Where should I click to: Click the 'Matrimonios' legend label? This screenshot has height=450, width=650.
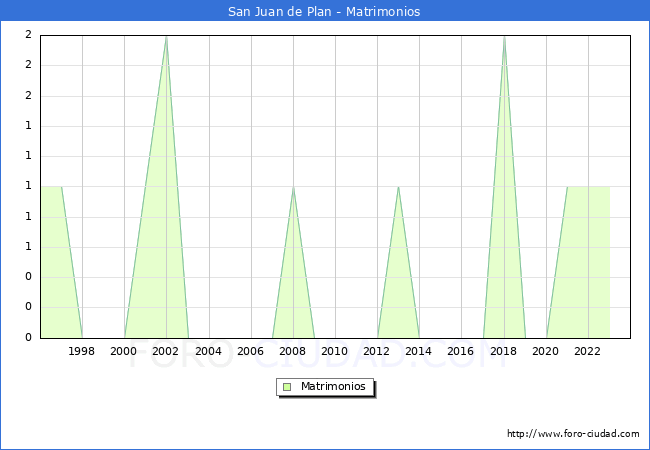pos(333,386)
